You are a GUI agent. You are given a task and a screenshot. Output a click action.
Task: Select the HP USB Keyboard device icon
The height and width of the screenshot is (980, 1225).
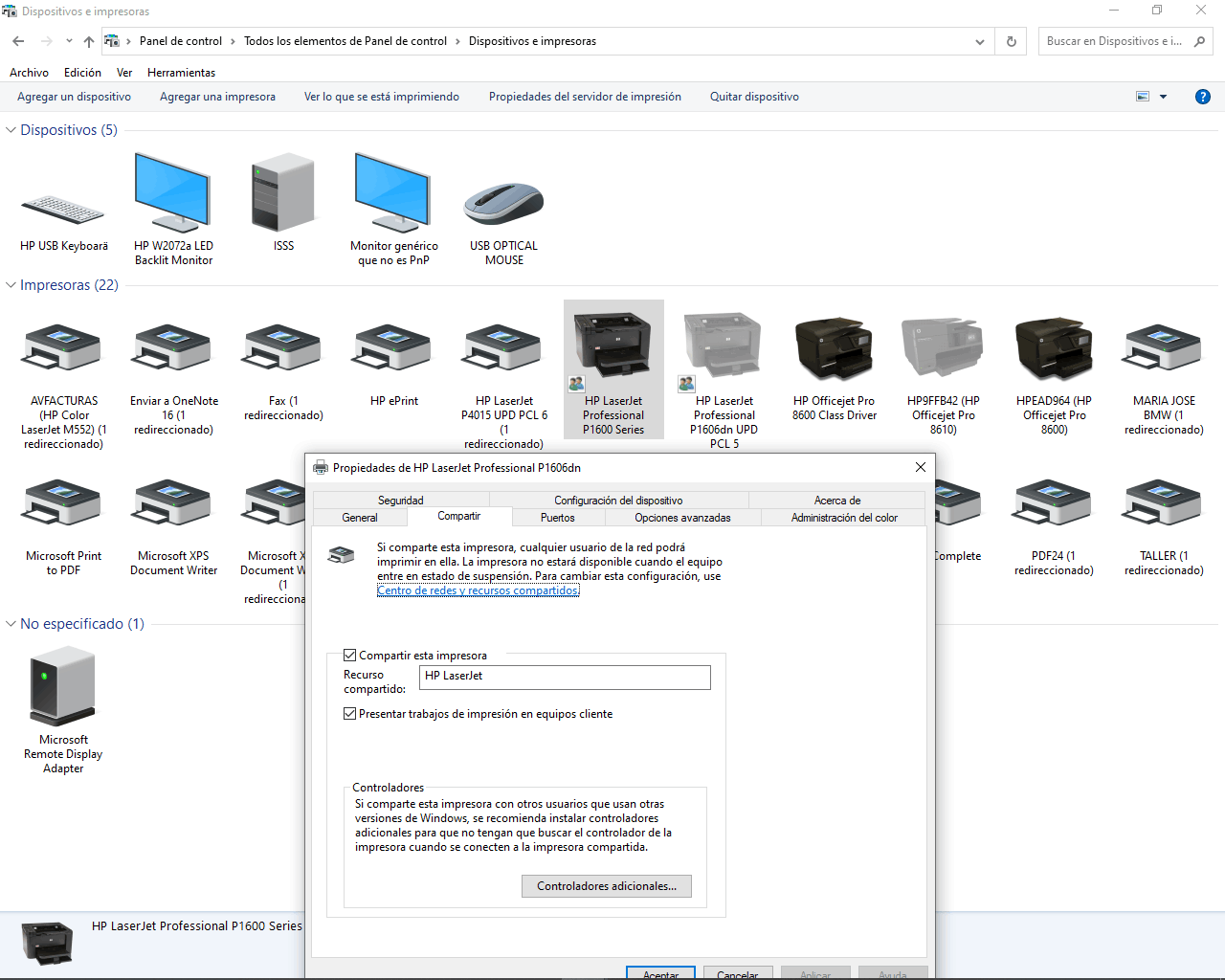pos(63,209)
